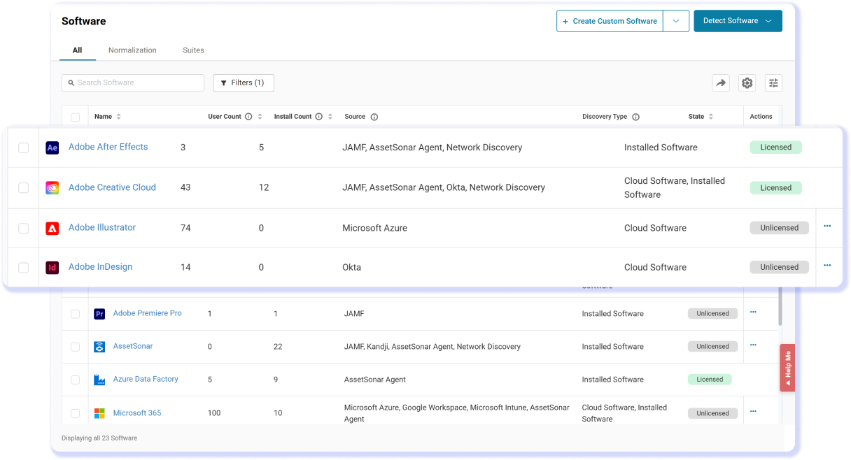Open the Adobe Creative Cloud link
Image resolution: width=851 pixels, height=460 pixels.
click(x=112, y=187)
